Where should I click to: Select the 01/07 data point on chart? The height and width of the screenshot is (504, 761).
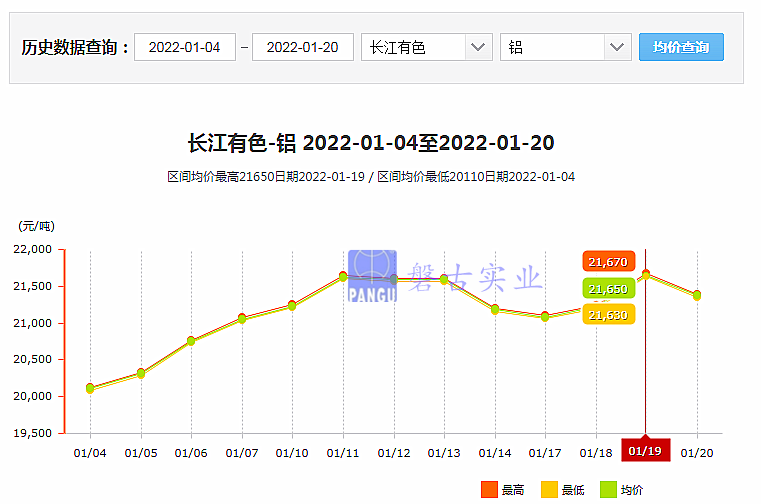pyautogui.click(x=242, y=319)
